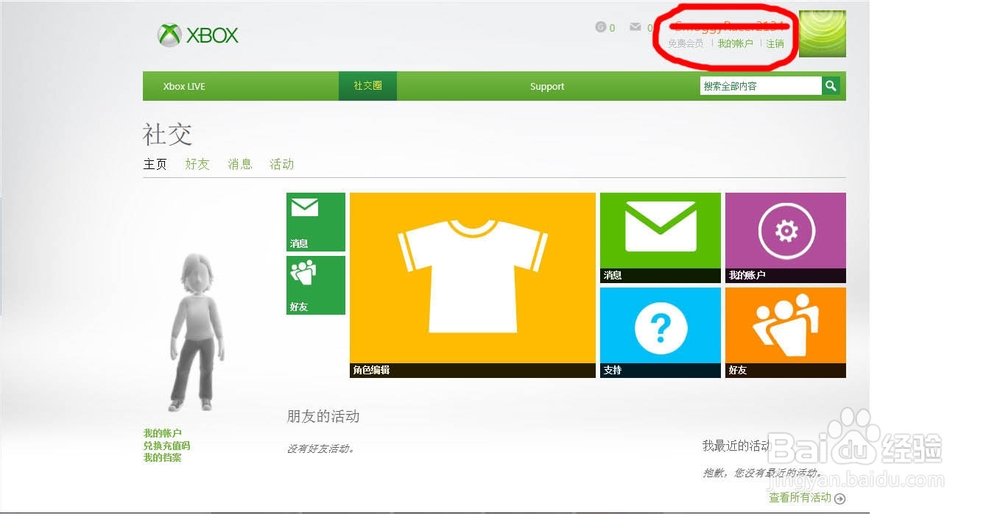1000x514 pixels.
Task: Select the 社交圈 navigation item
Action: pyautogui.click(x=367, y=86)
